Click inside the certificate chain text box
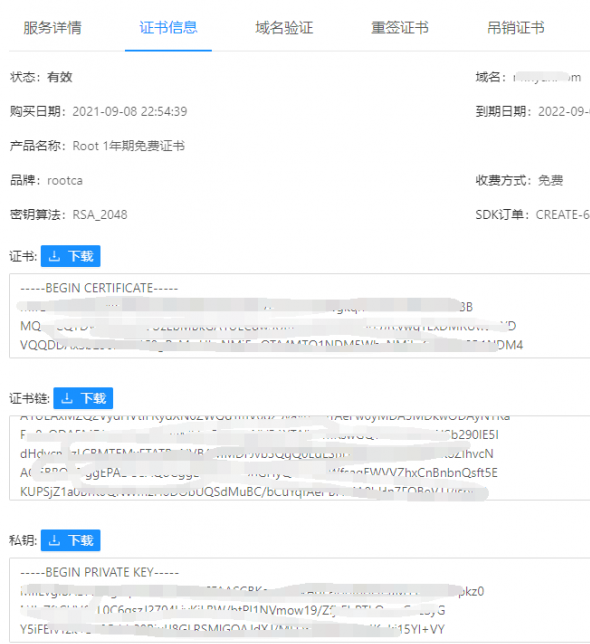590x644 pixels. point(300,458)
